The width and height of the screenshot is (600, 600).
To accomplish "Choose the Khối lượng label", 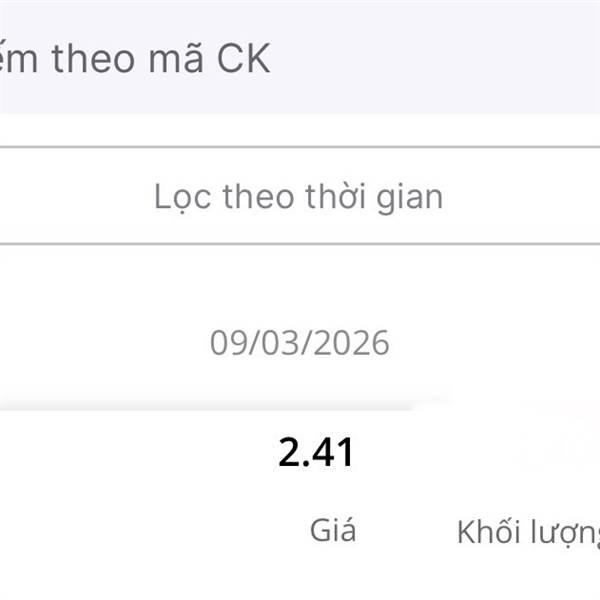I will point(527,533).
